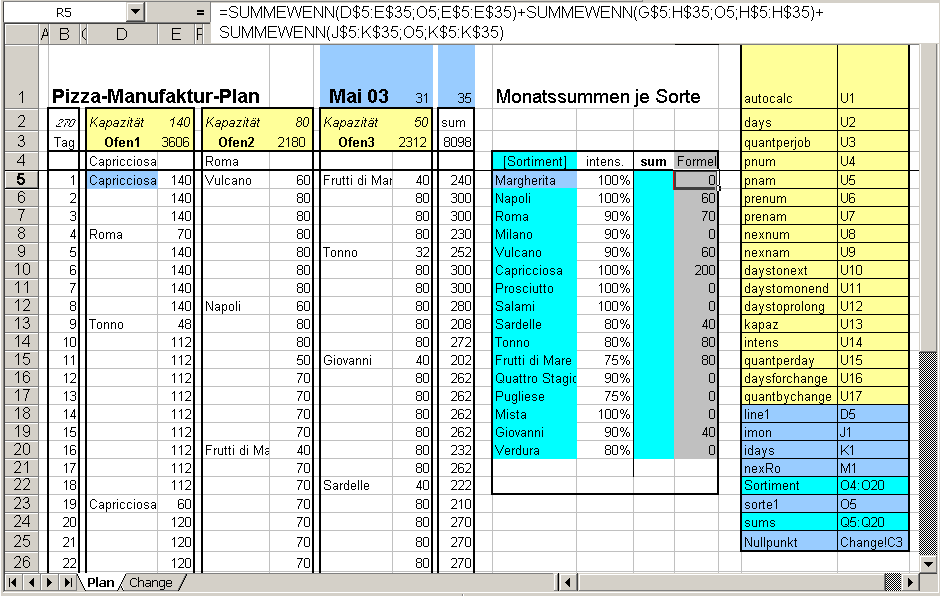Click Pugliese 75% intensity cell
This screenshot has width=940, height=596.
coord(605,396)
